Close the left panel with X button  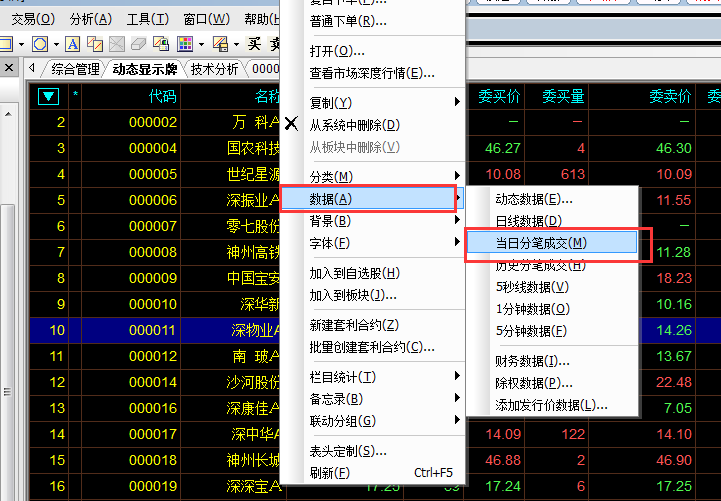9,69
